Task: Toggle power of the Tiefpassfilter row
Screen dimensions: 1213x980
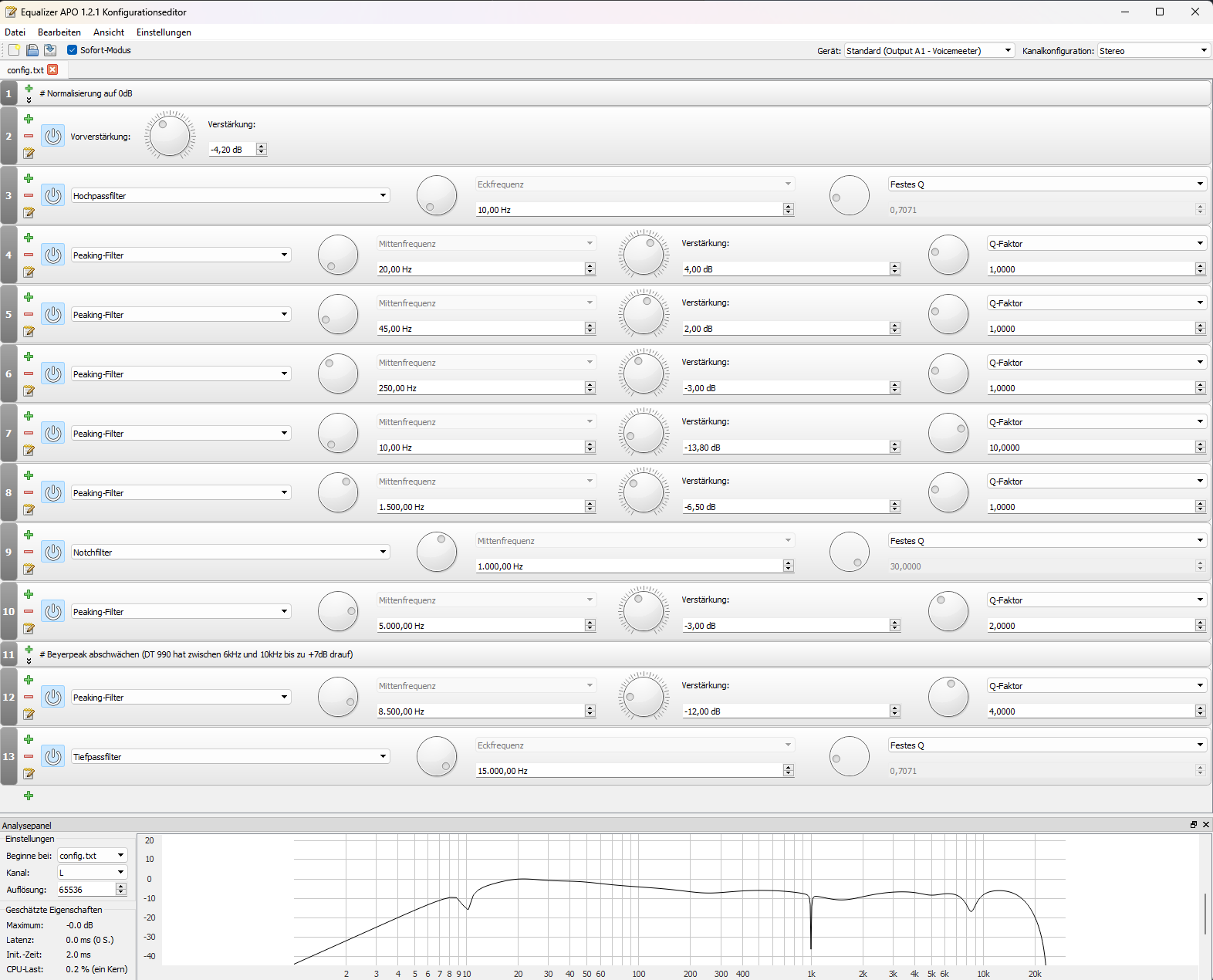Action: [53, 757]
